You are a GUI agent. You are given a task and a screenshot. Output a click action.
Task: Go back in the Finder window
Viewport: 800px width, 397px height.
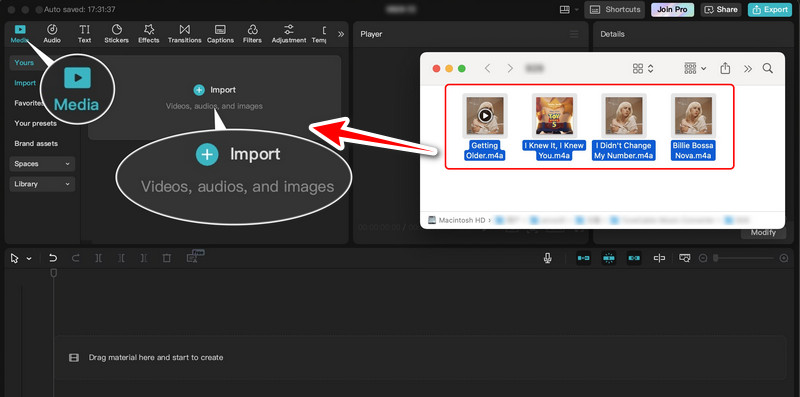pyautogui.click(x=487, y=68)
